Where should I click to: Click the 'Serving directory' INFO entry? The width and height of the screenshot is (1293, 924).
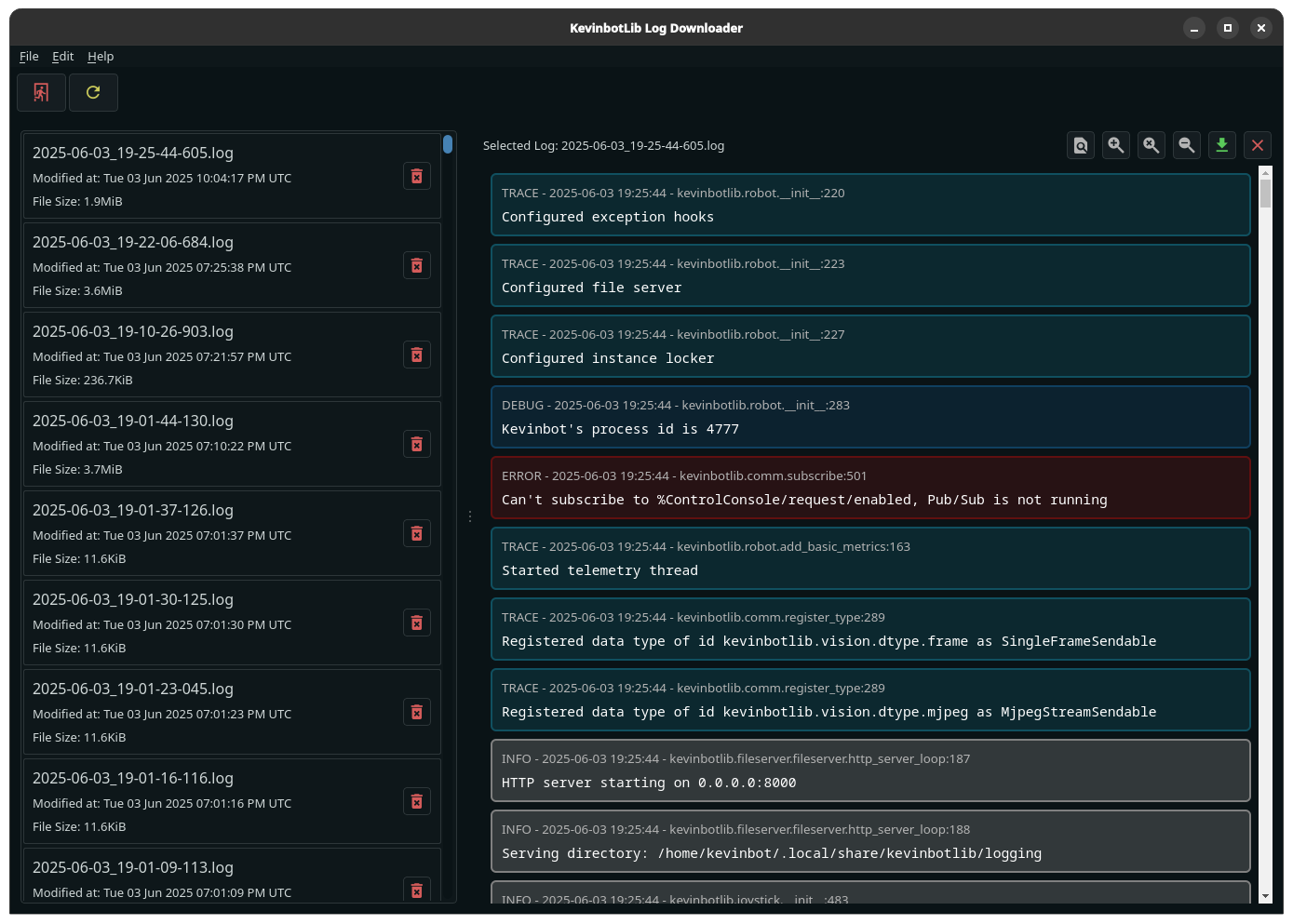[x=870, y=841]
